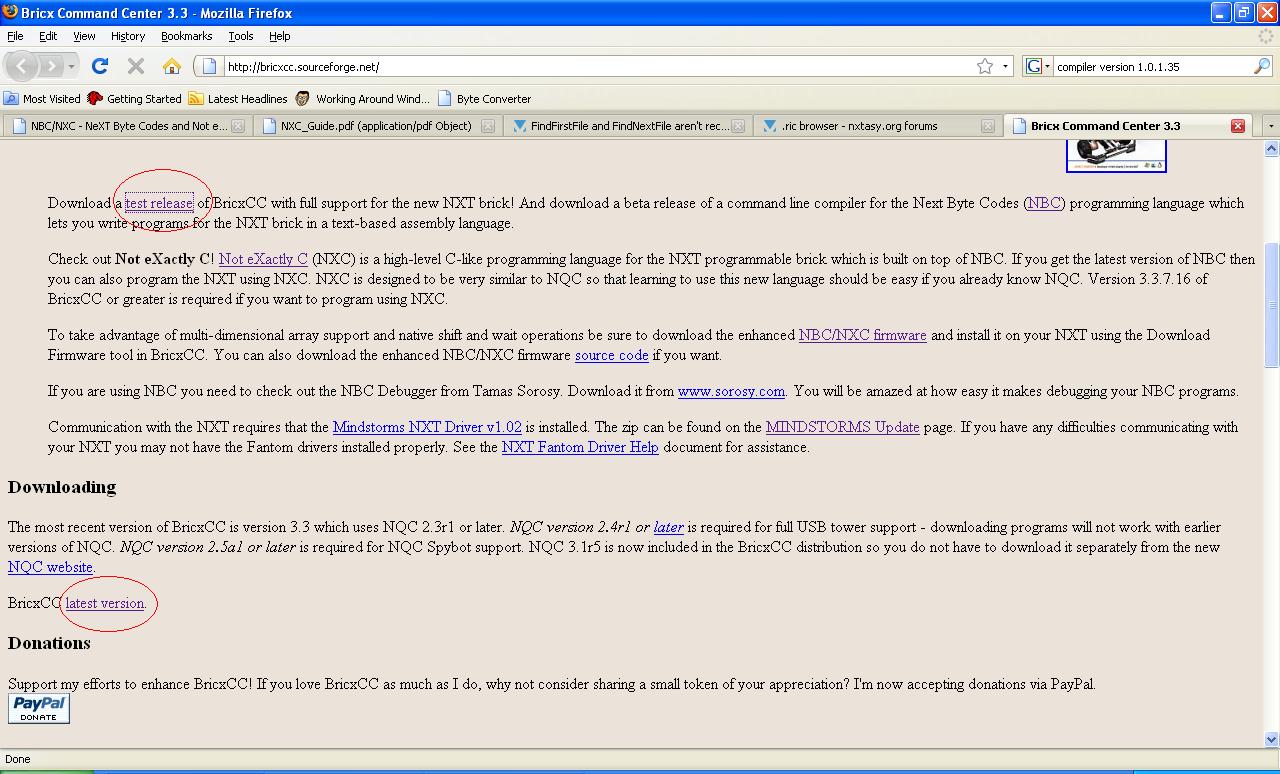The width and height of the screenshot is (1280, 774).
Task: Open the Tools menu
Action: coord(241,36)
